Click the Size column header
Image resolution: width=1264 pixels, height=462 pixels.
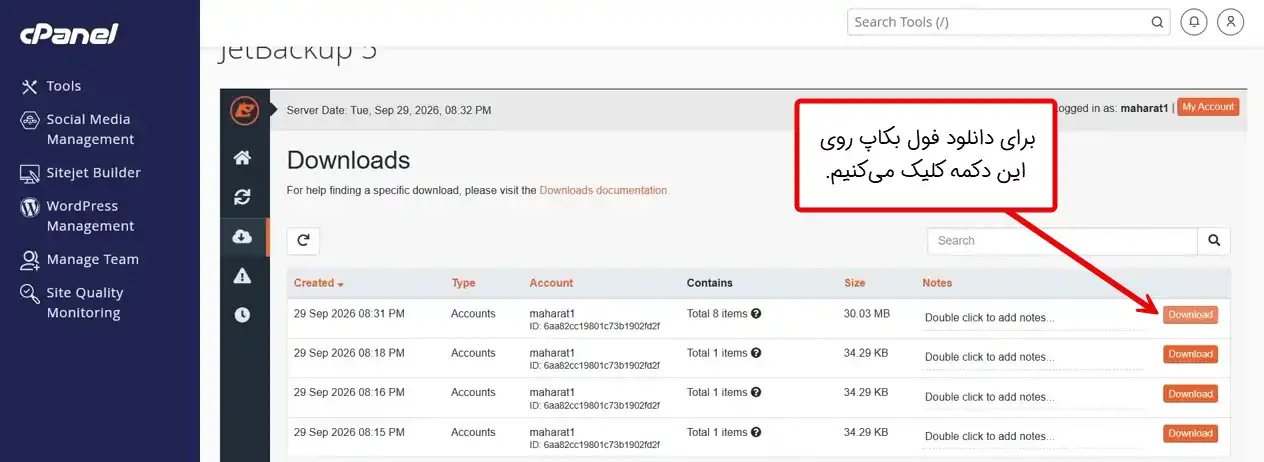[854, 283]
